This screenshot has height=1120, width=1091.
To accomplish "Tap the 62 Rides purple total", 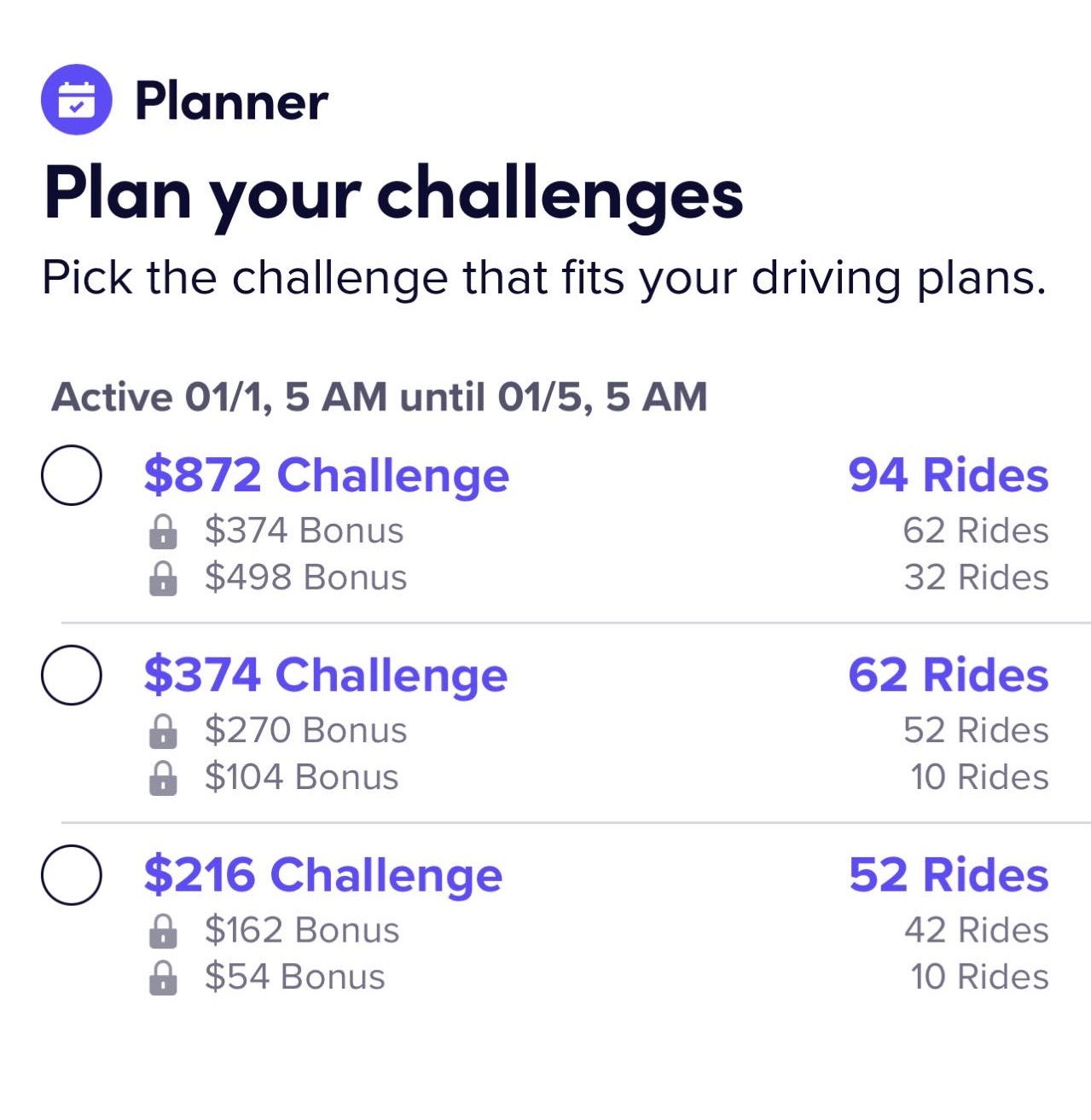I will (948, 675).
